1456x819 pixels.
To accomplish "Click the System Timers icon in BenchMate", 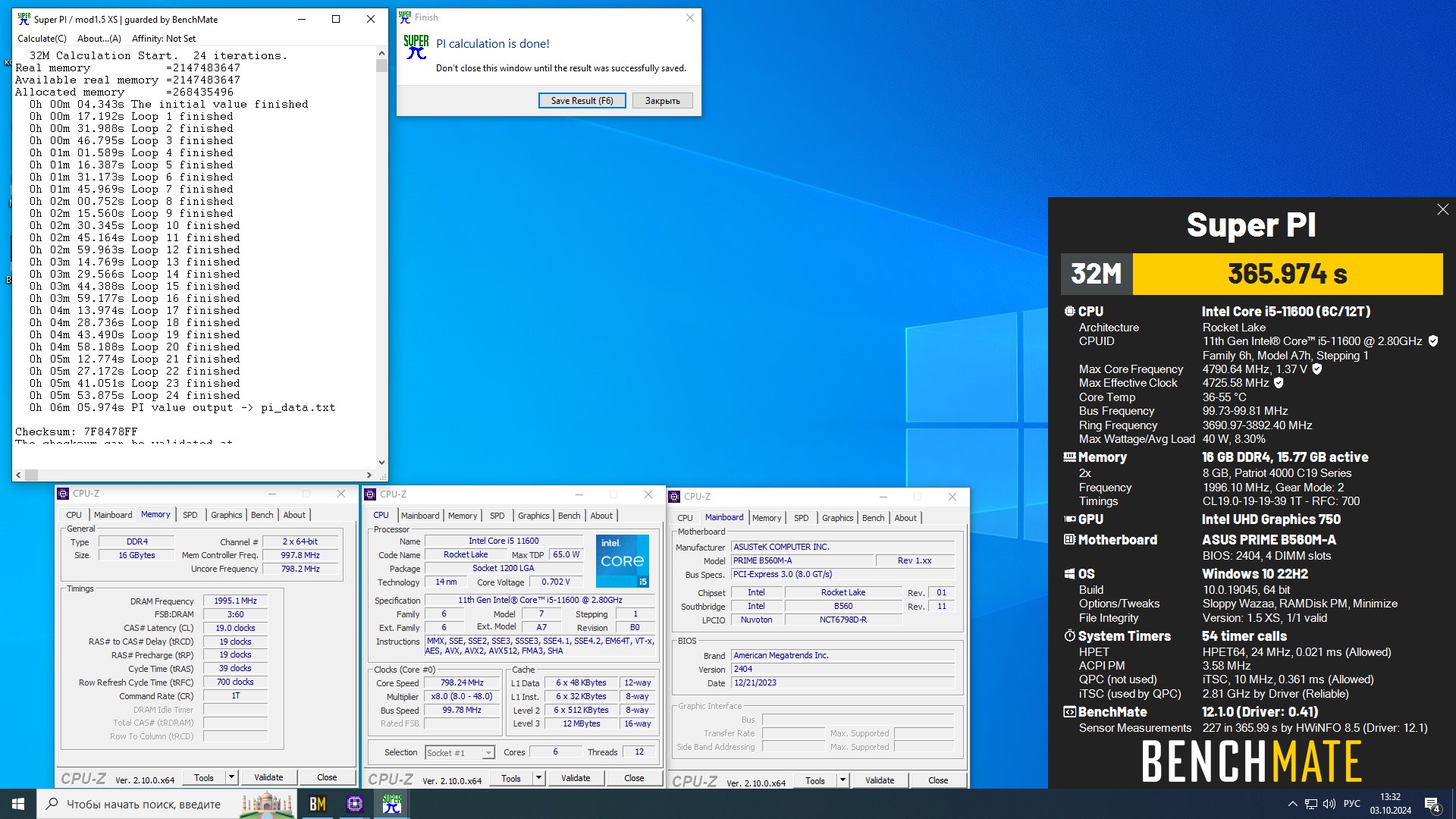I will point(1069,635).
